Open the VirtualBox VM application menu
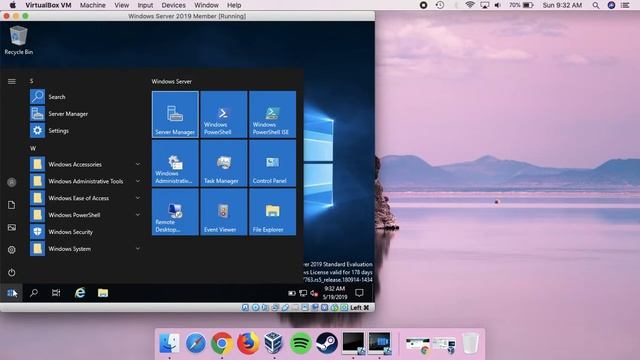 (48, 5)
